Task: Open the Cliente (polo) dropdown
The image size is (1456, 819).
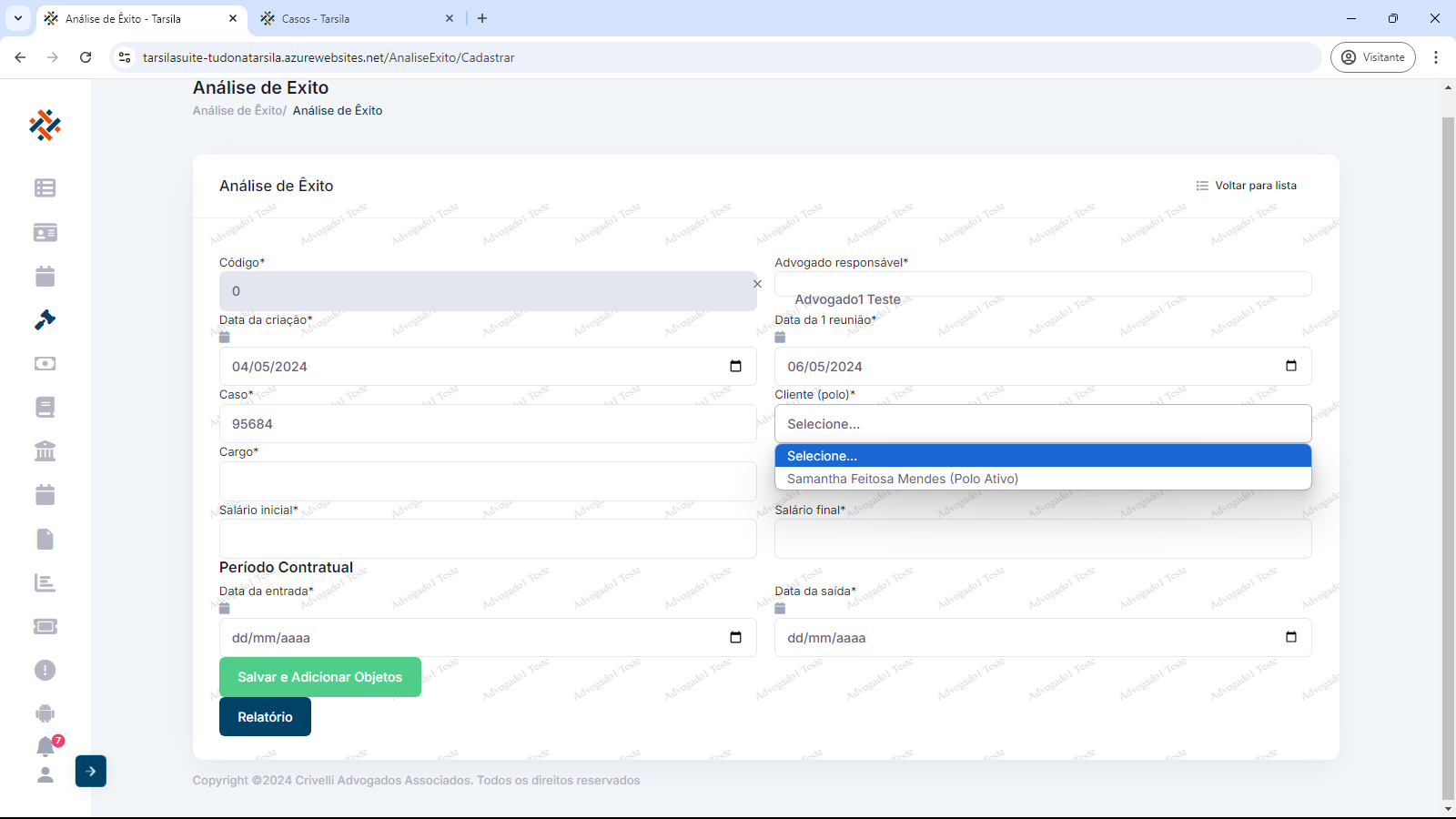Action: [1042, 424]
